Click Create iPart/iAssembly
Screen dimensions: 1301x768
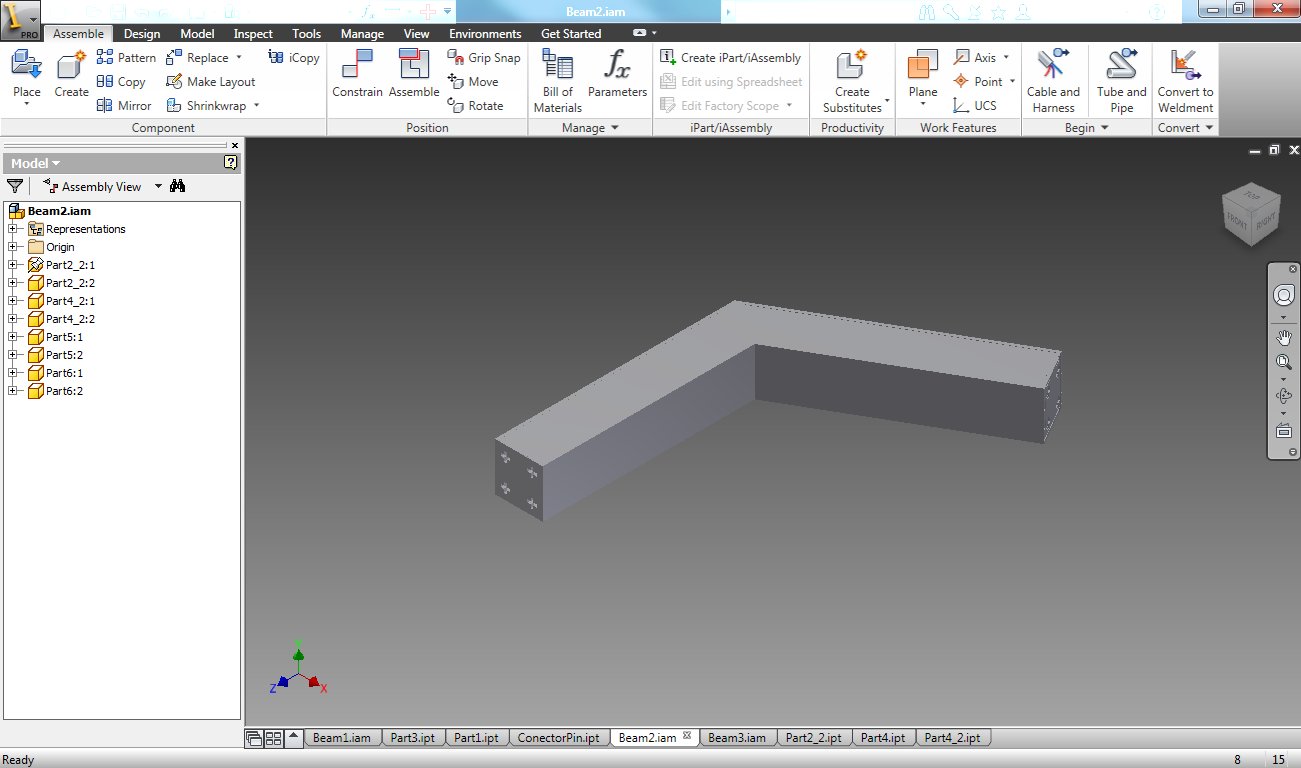point(731,58)
